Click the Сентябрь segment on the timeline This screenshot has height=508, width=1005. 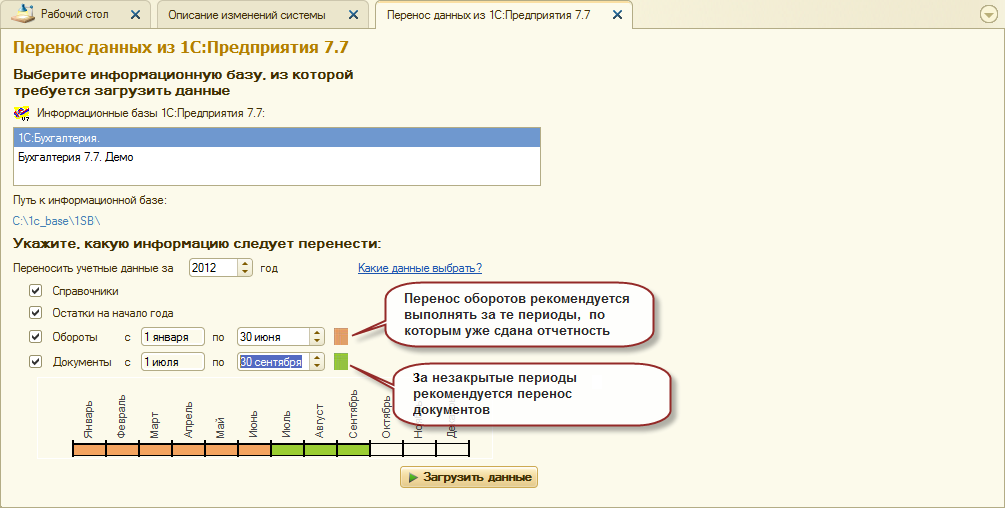[x=354, y=448]
